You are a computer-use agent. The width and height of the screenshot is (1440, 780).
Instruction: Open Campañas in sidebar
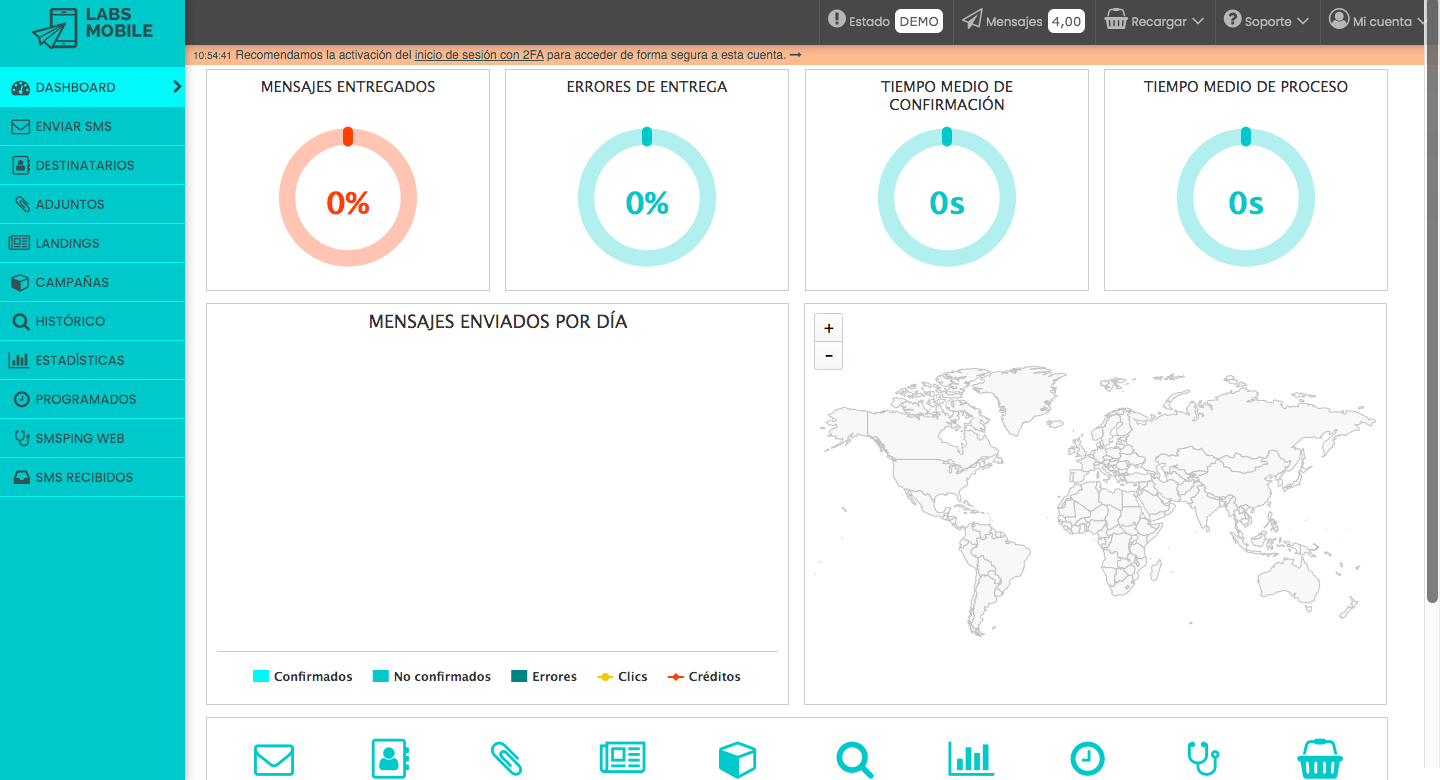(92, 283)
